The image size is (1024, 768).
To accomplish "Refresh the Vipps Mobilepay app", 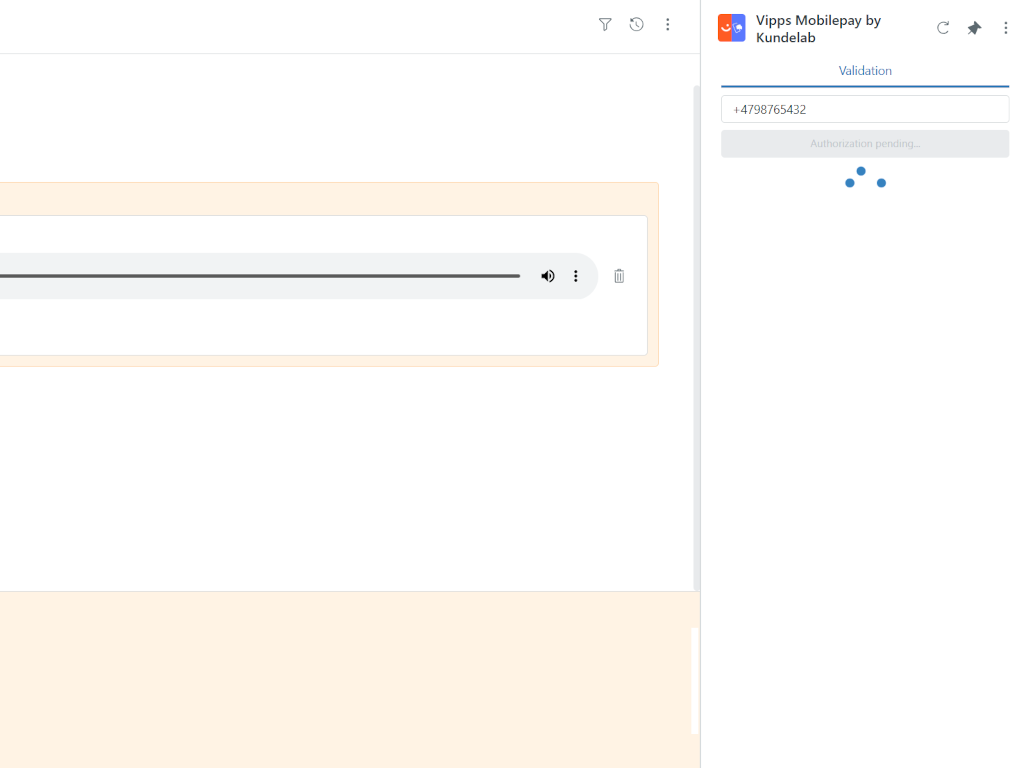I will [x=942, y=28].
